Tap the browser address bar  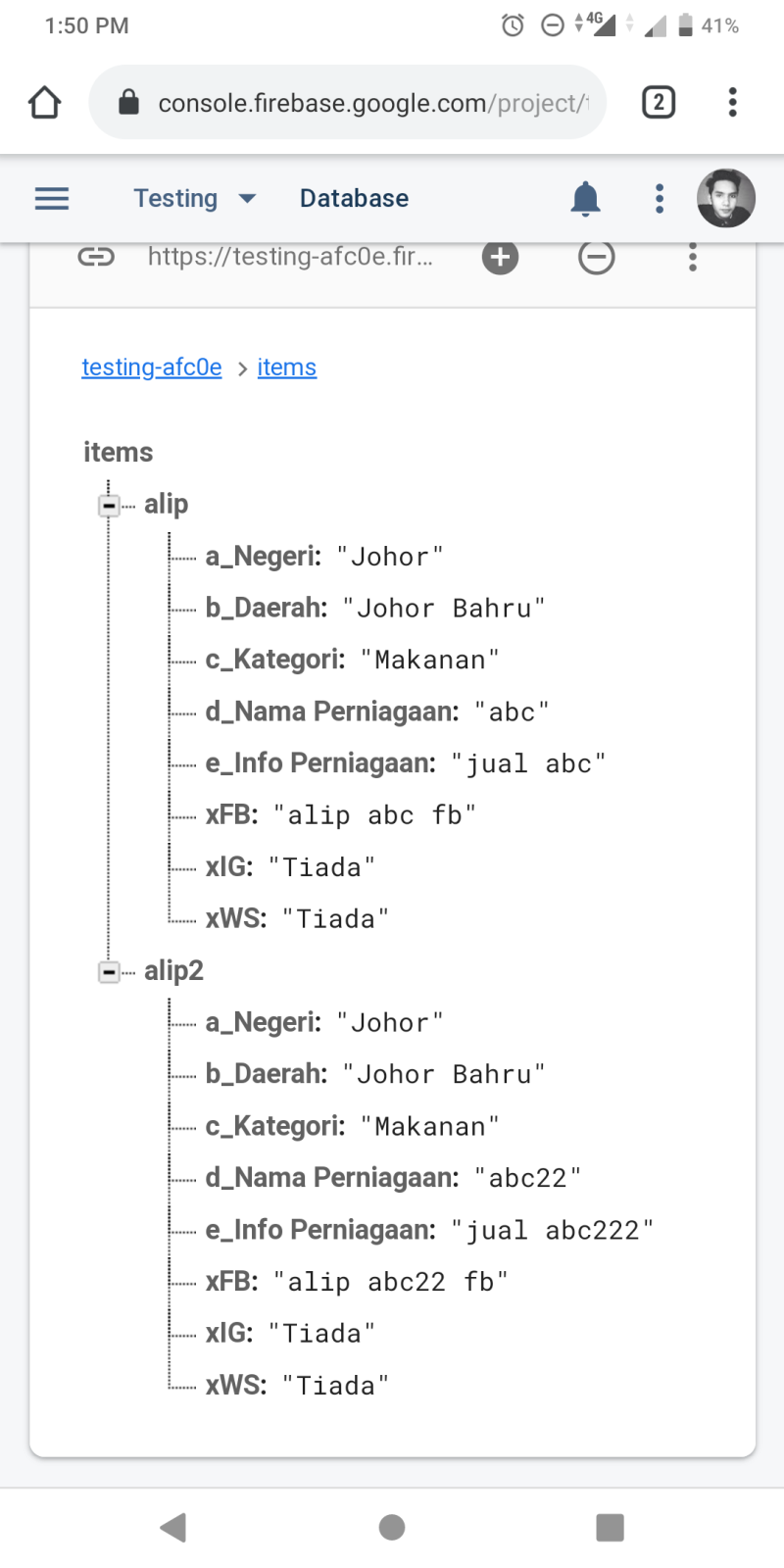(x=348, y=102)
